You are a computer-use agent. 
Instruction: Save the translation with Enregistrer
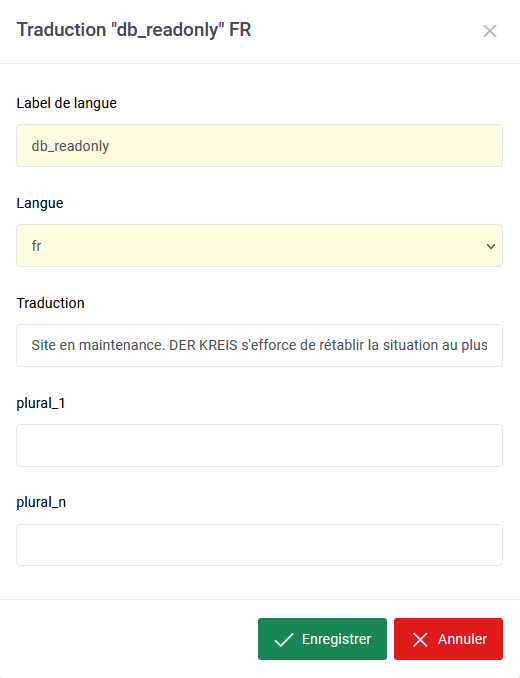[x=322, y=639]
